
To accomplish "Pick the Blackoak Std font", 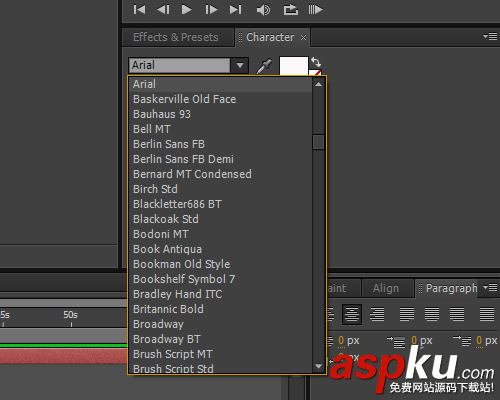I will click(x=220, y=219).
